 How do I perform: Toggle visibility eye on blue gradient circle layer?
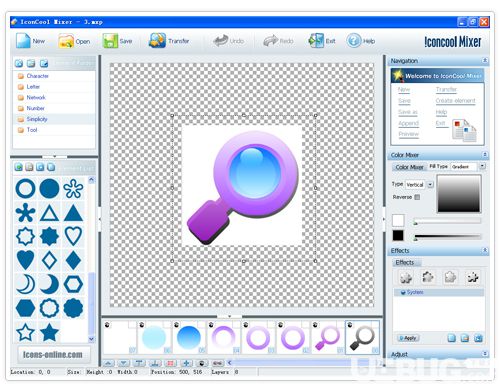pos(177,325)
